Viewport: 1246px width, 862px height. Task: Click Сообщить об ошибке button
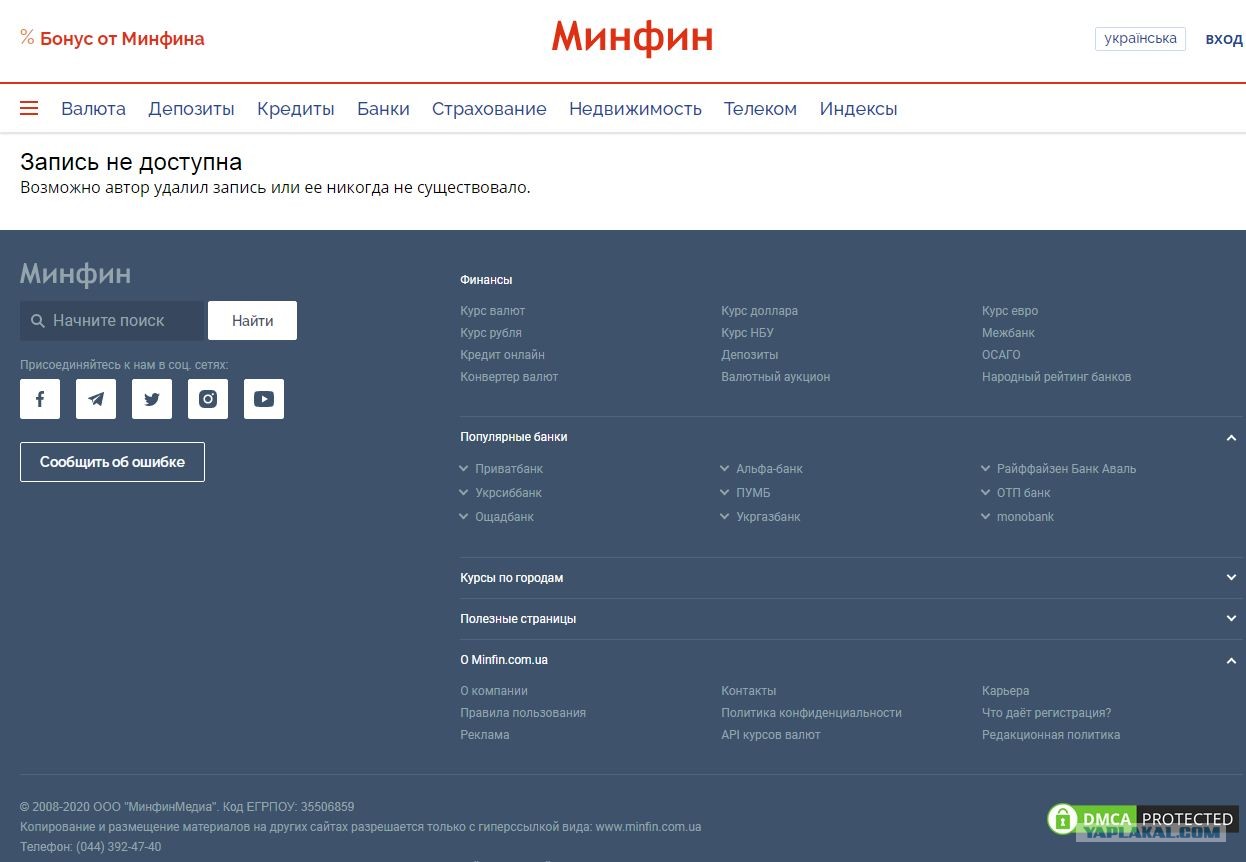pyautogui.click(x=112, y=462)
